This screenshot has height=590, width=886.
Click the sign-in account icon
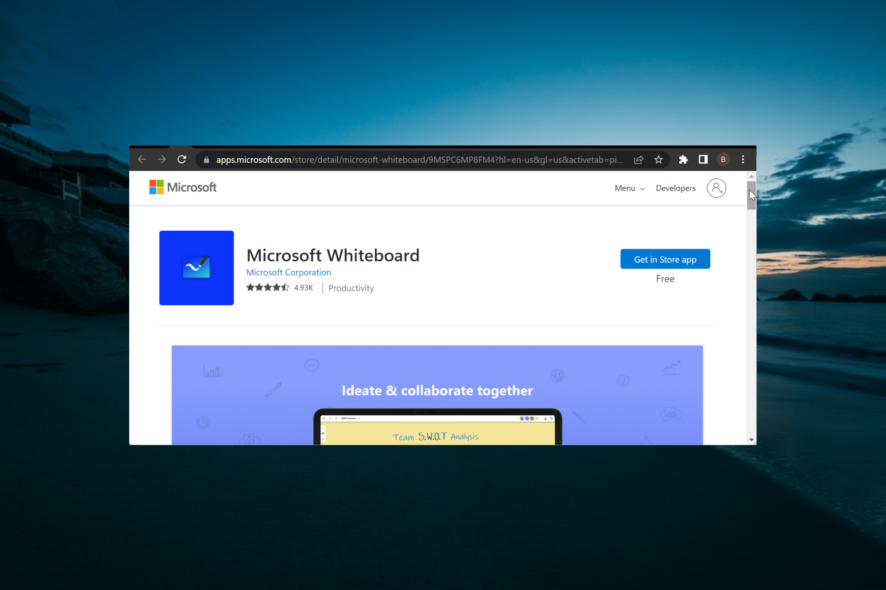[716, 188]
